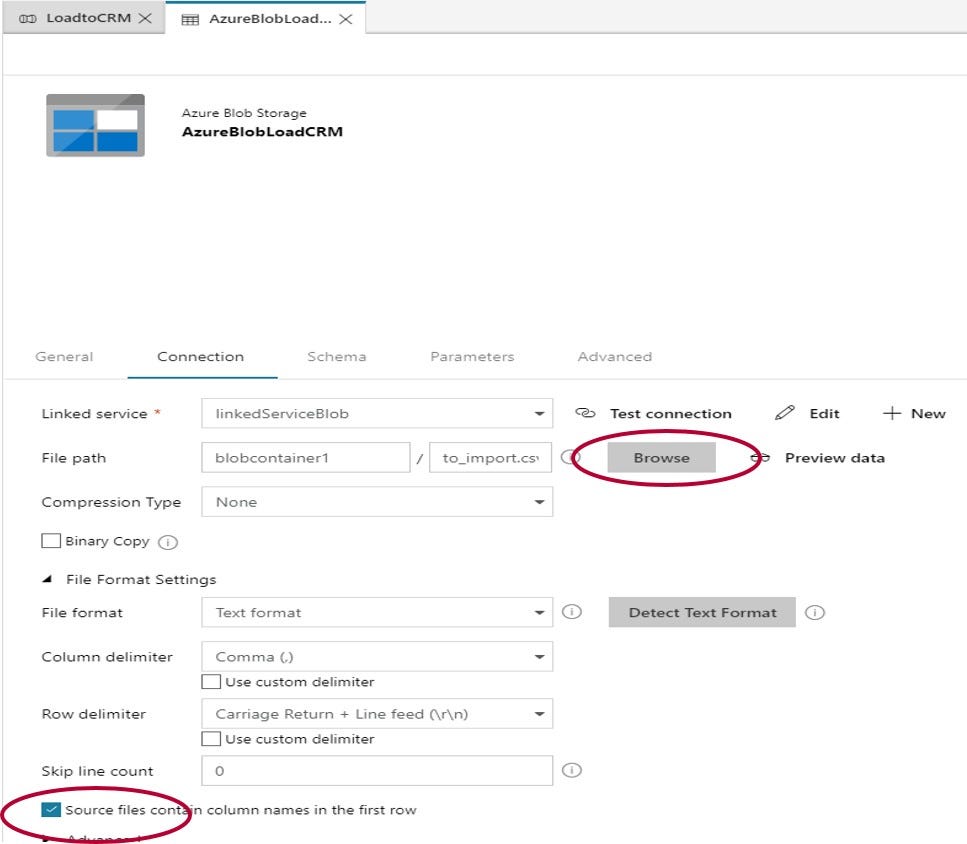Screen dimensions: 967x844
Task: Open the Linked service dropdown
Action: point(377,413)
